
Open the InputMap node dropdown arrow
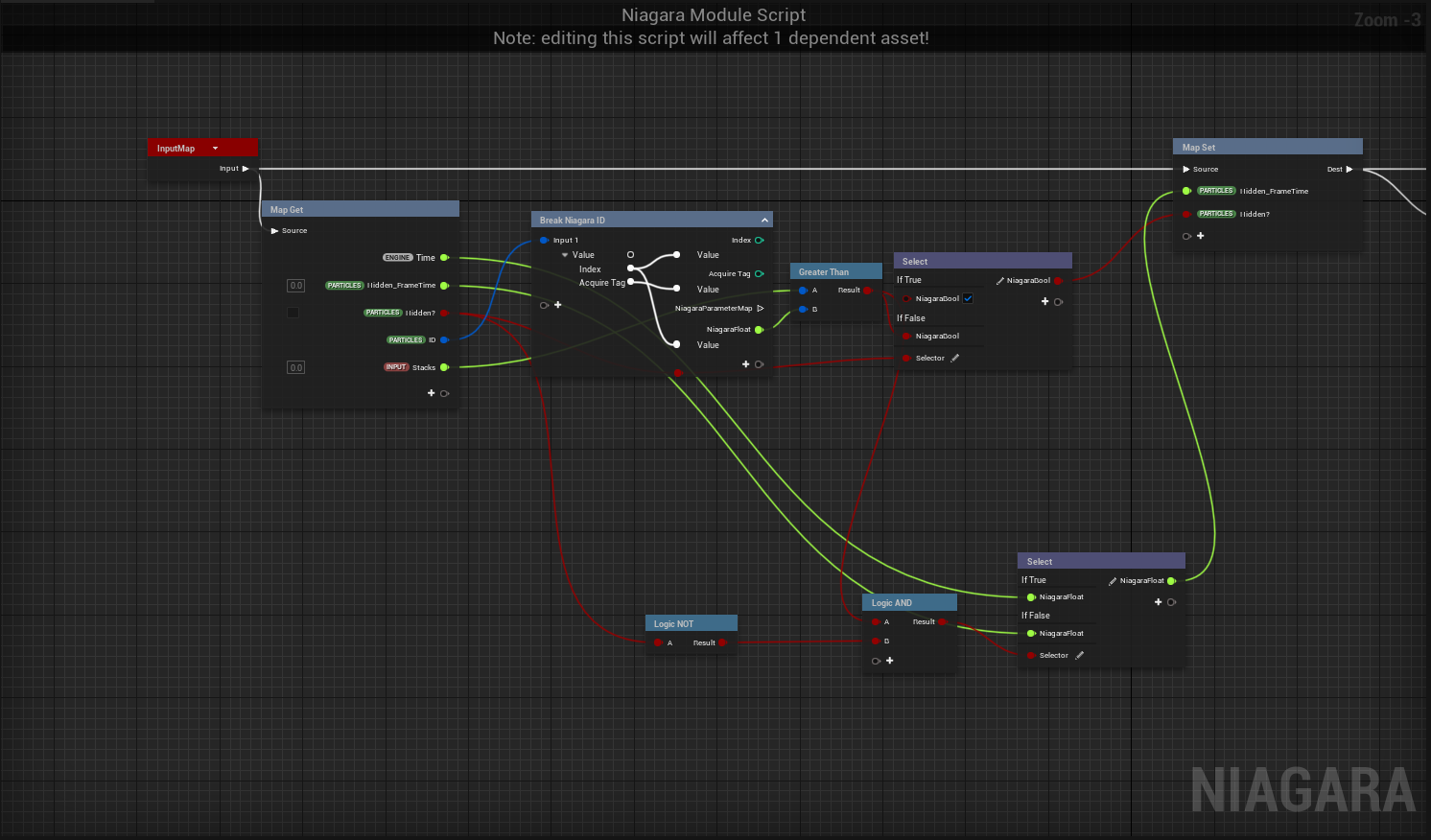pos(215,149)
